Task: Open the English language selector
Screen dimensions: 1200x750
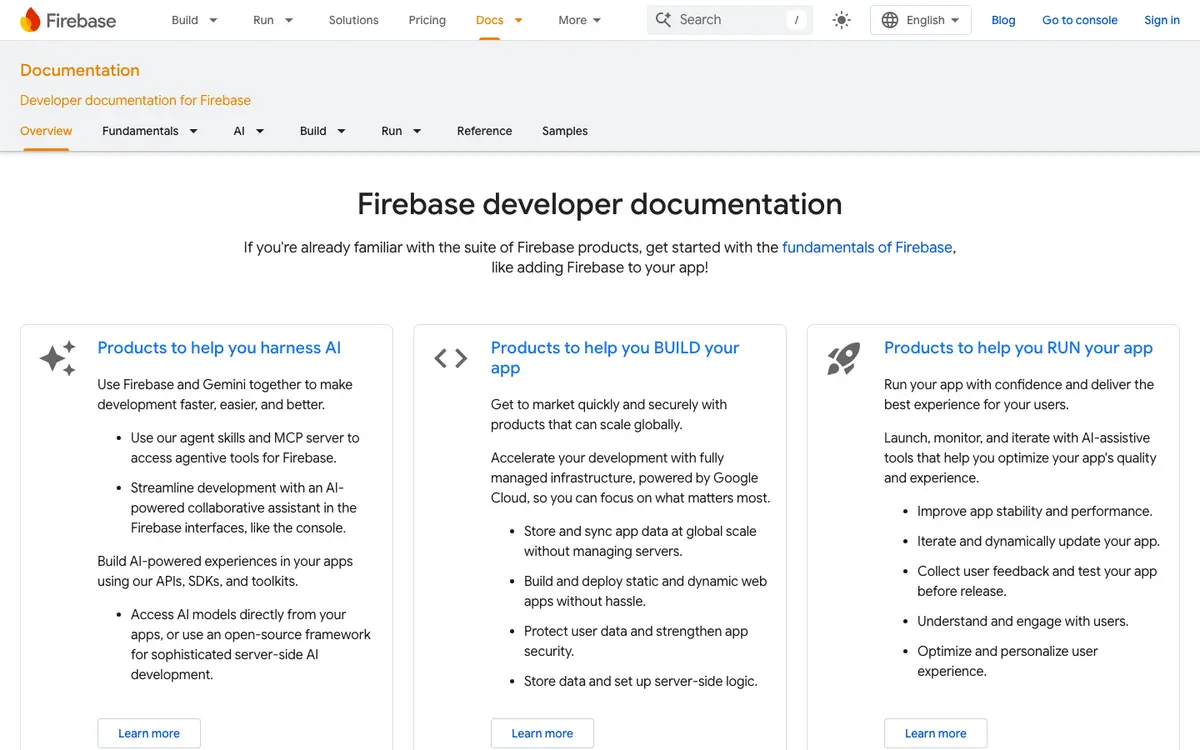Action: [x=921, y=20]
